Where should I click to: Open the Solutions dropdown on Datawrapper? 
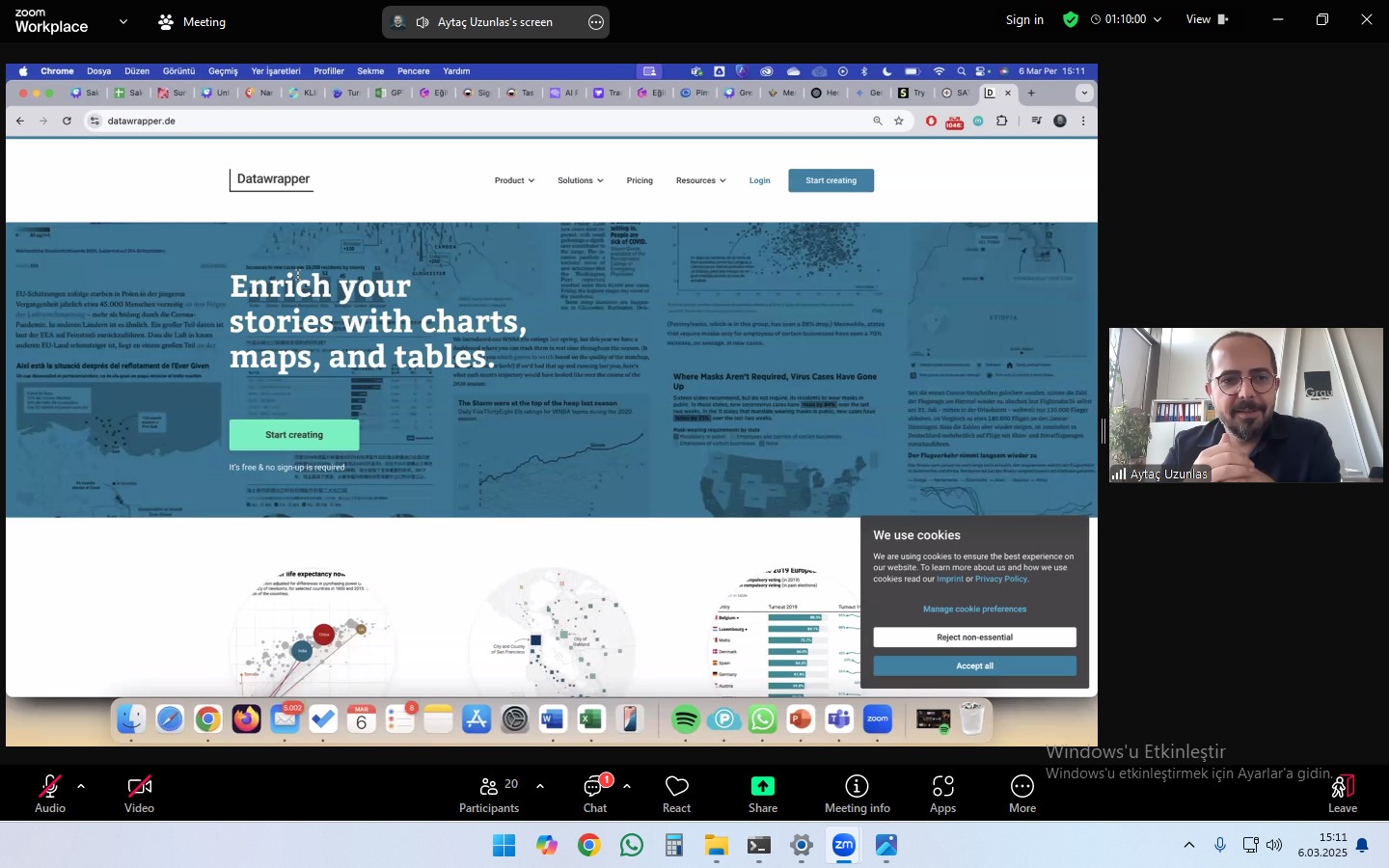[580, 180]
